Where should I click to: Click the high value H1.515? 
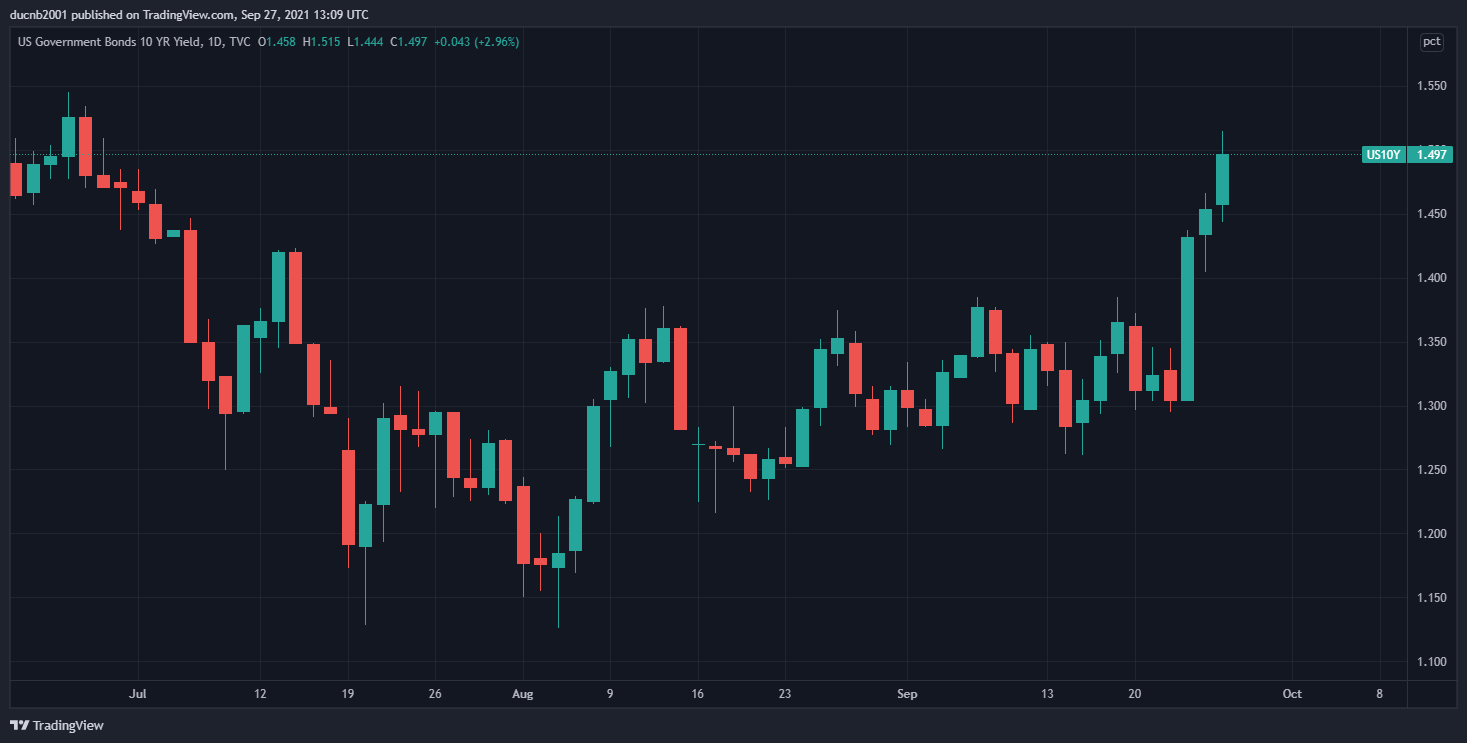pos(321,42)
